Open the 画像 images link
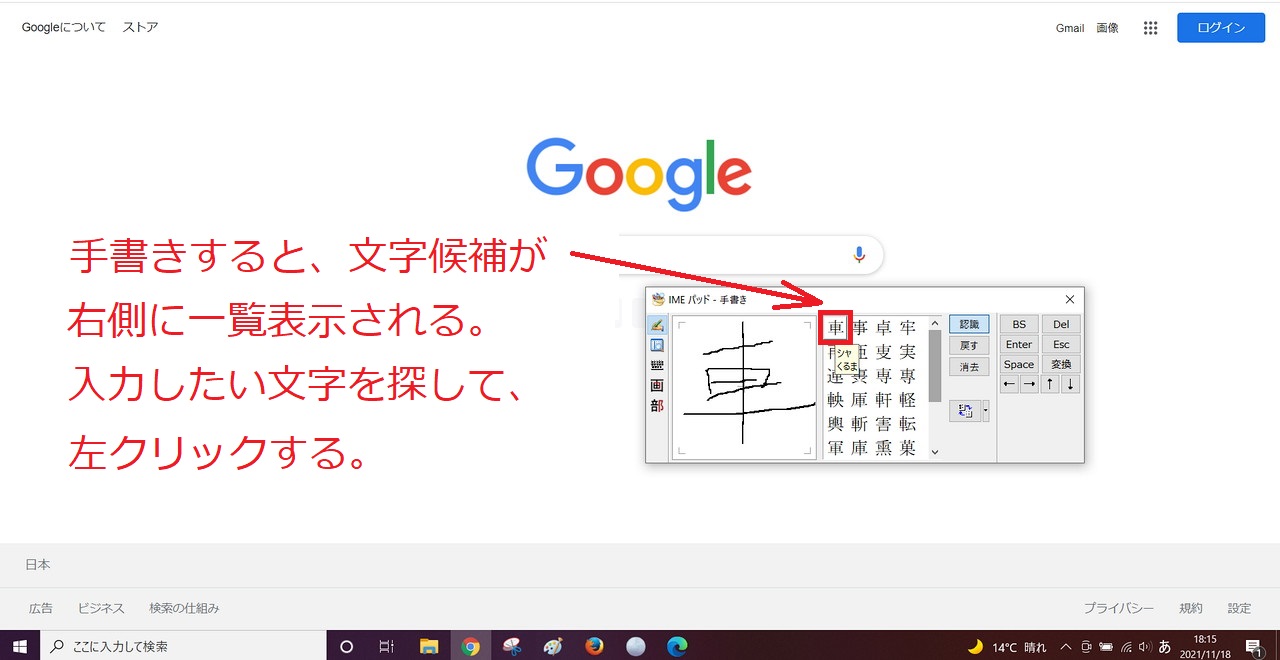The width and height of the screenshot is (1280, 660). (1107, 28)
